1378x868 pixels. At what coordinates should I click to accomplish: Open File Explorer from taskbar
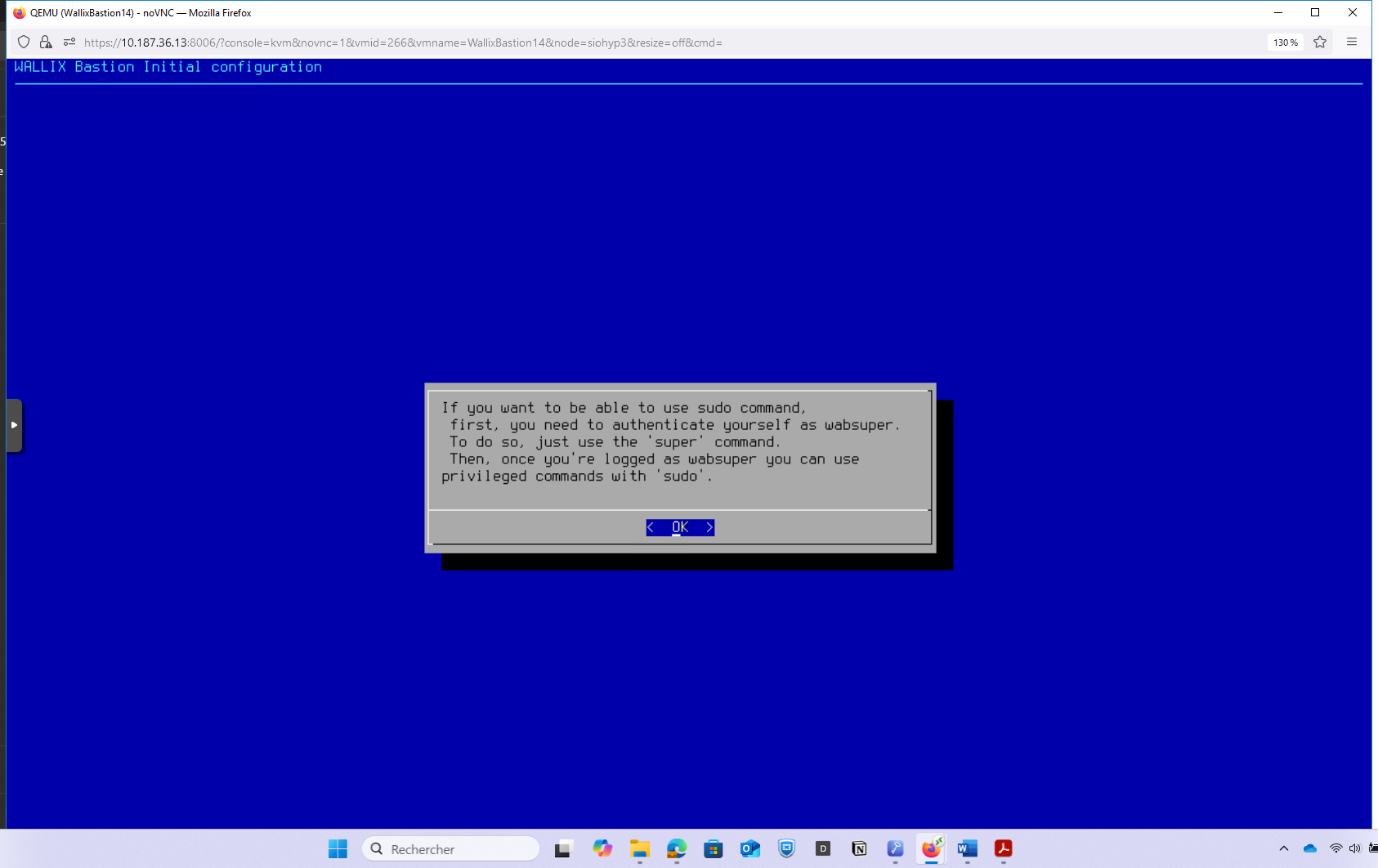pyautogui.click(x=639, y=849)
